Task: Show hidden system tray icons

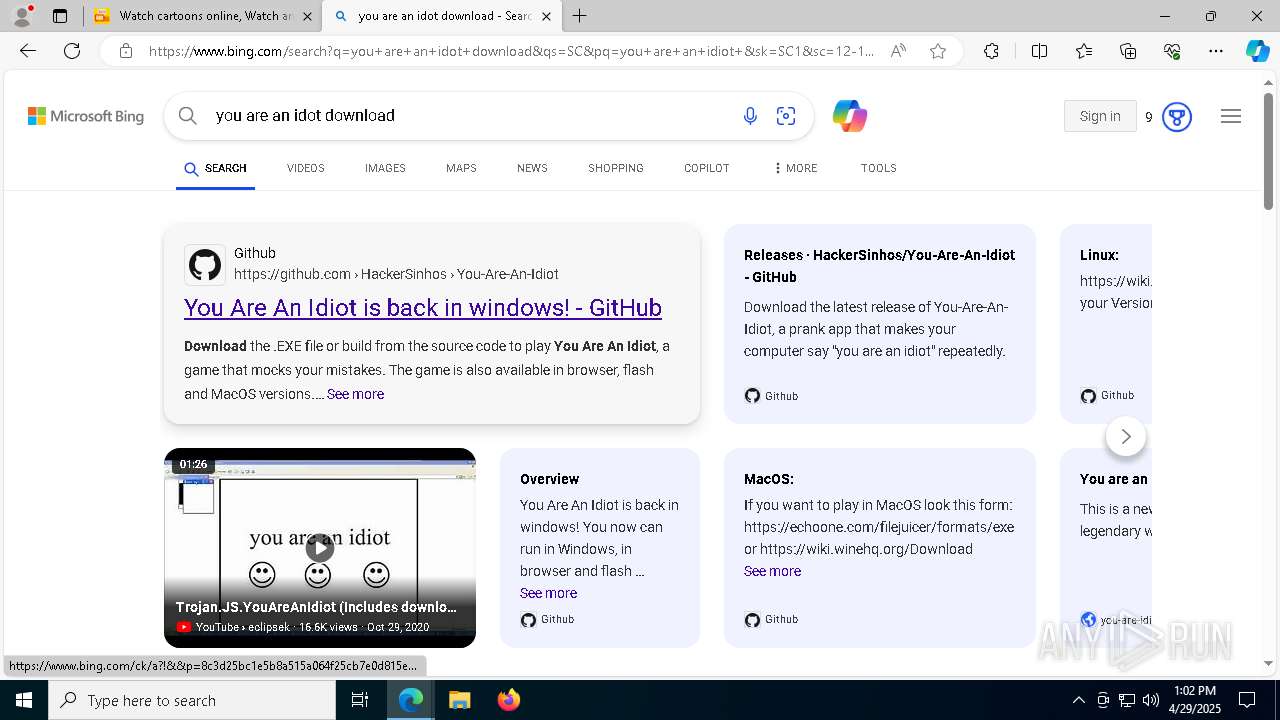Action: [x=1078, y=700]
